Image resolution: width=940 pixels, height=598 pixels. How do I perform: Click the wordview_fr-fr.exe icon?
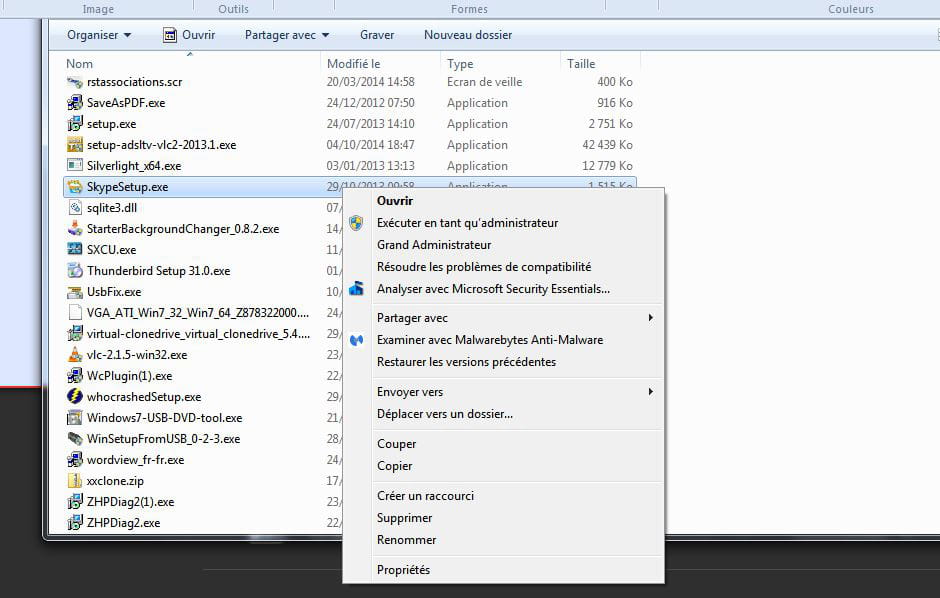[x=75, y=460]
